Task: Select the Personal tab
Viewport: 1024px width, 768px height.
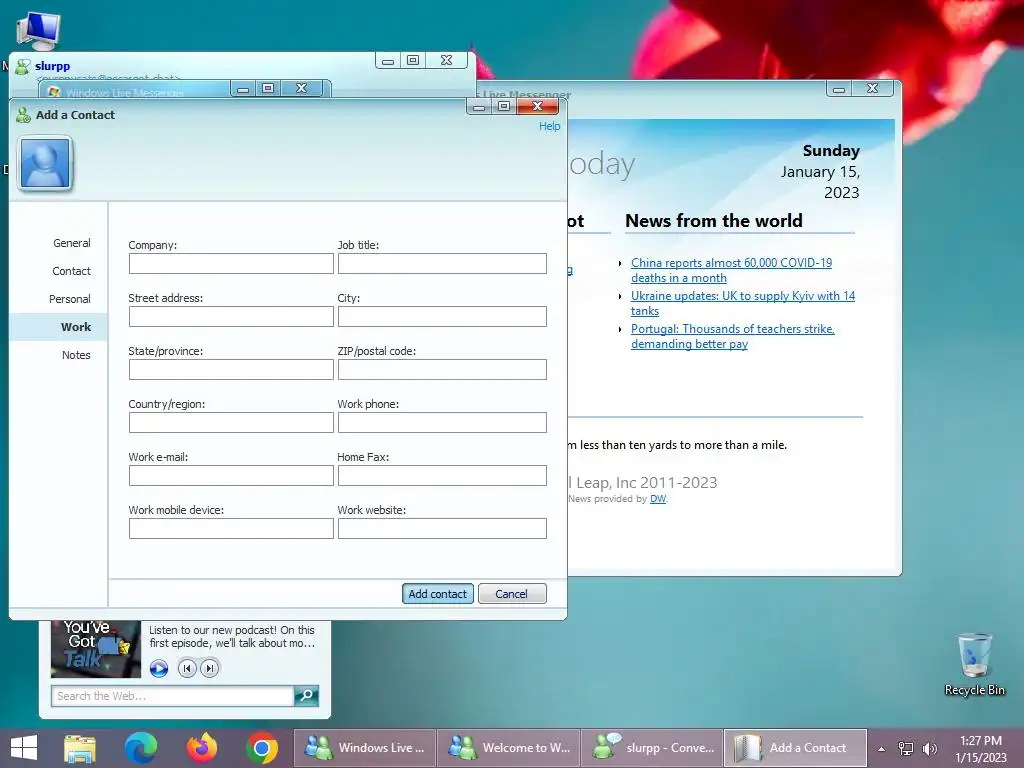Action: (70, 299)
